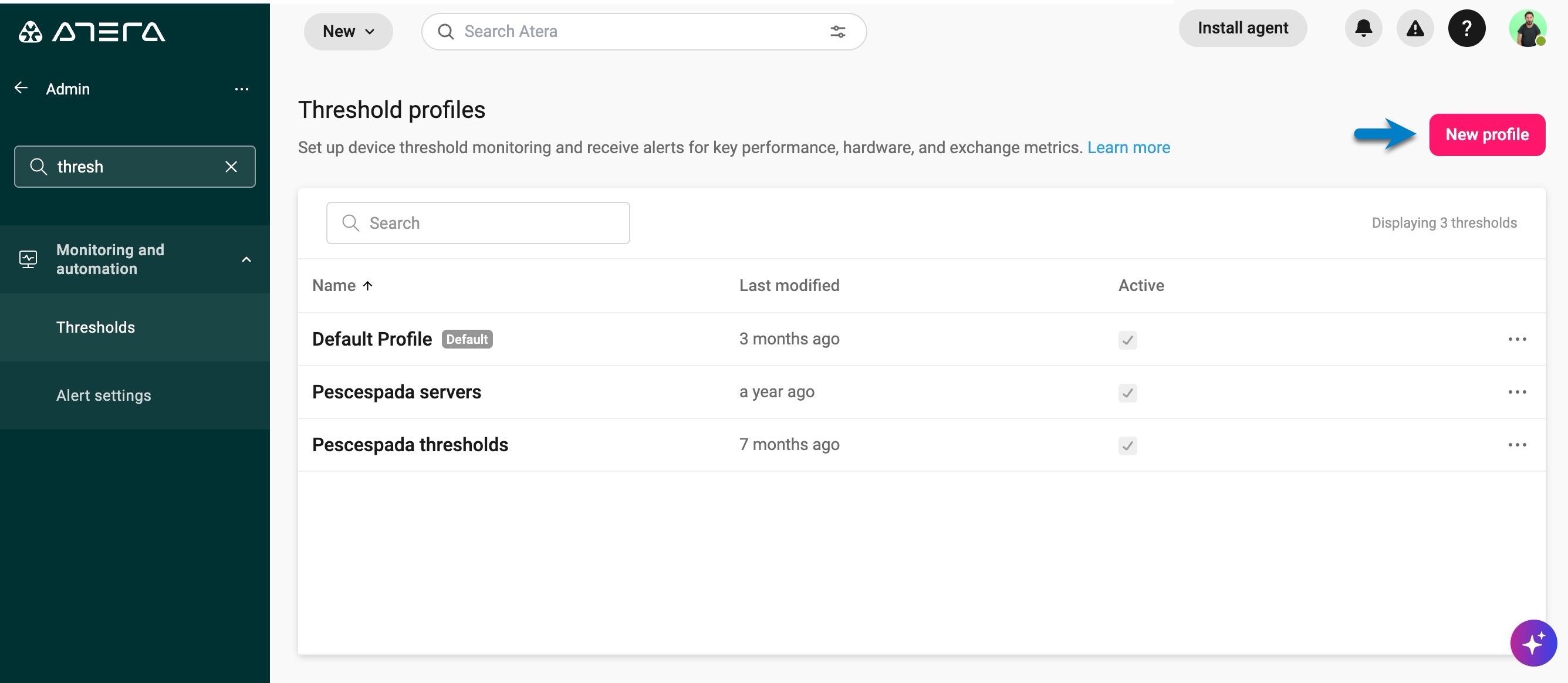Image resolution: width=1568 pixels, height=683 pixels.
Task: Toggle Active checkbox for Default Profile
Action: (1127, 340)
